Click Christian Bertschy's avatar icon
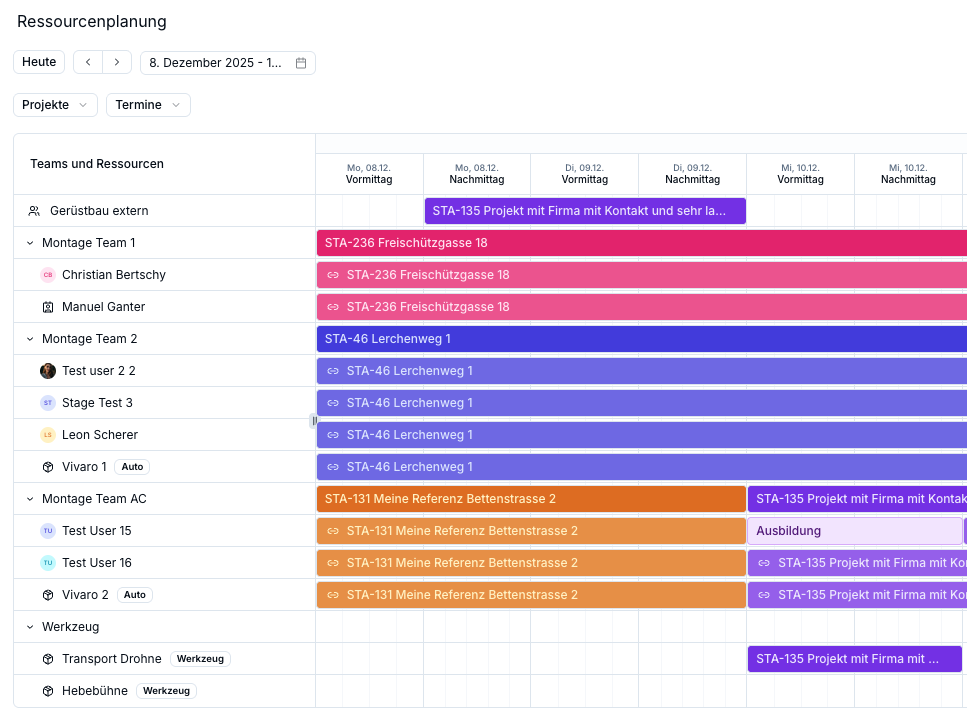 pyautogui.click(x=48, y=275)
